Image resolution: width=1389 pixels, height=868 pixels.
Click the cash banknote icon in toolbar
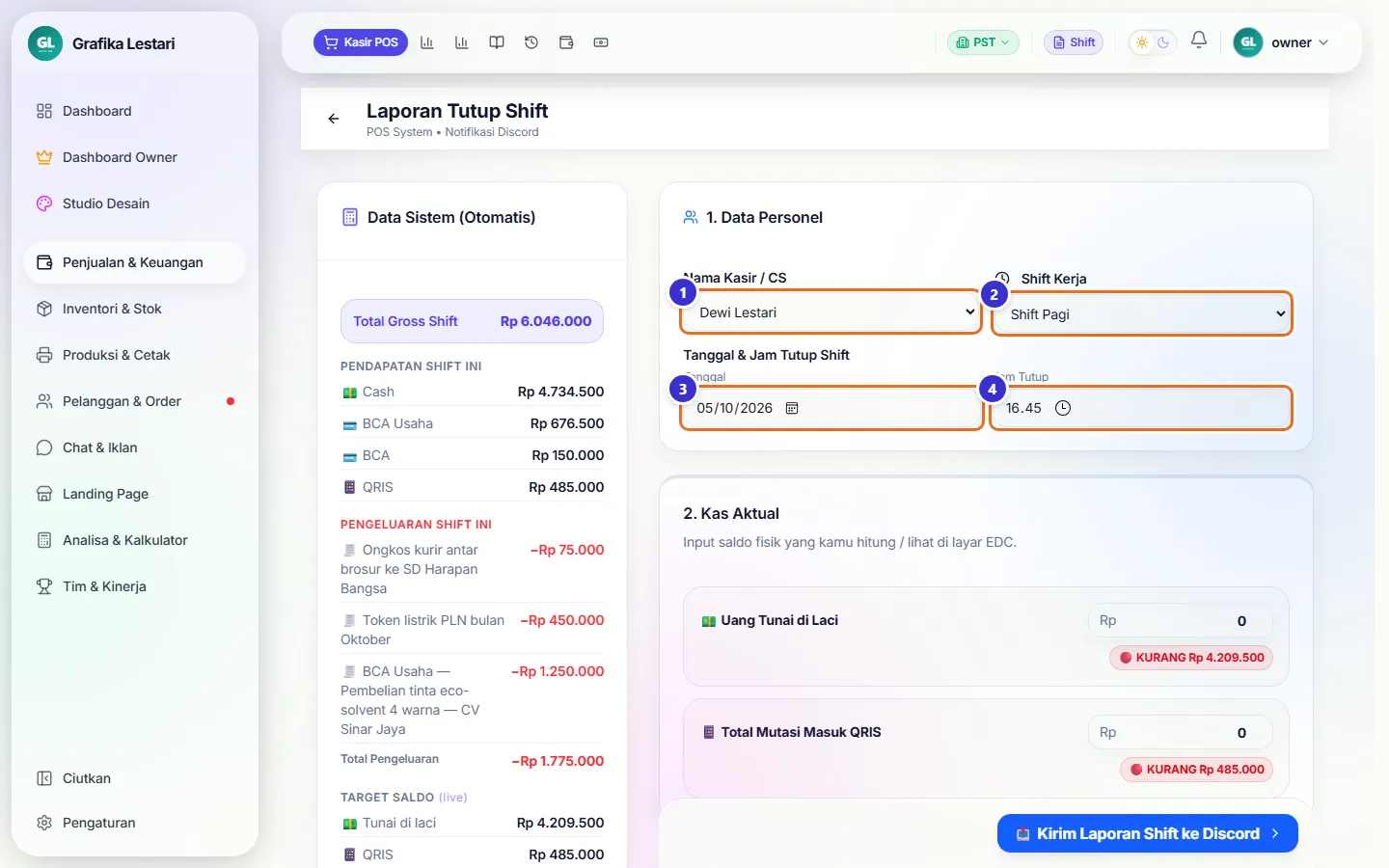601,42
